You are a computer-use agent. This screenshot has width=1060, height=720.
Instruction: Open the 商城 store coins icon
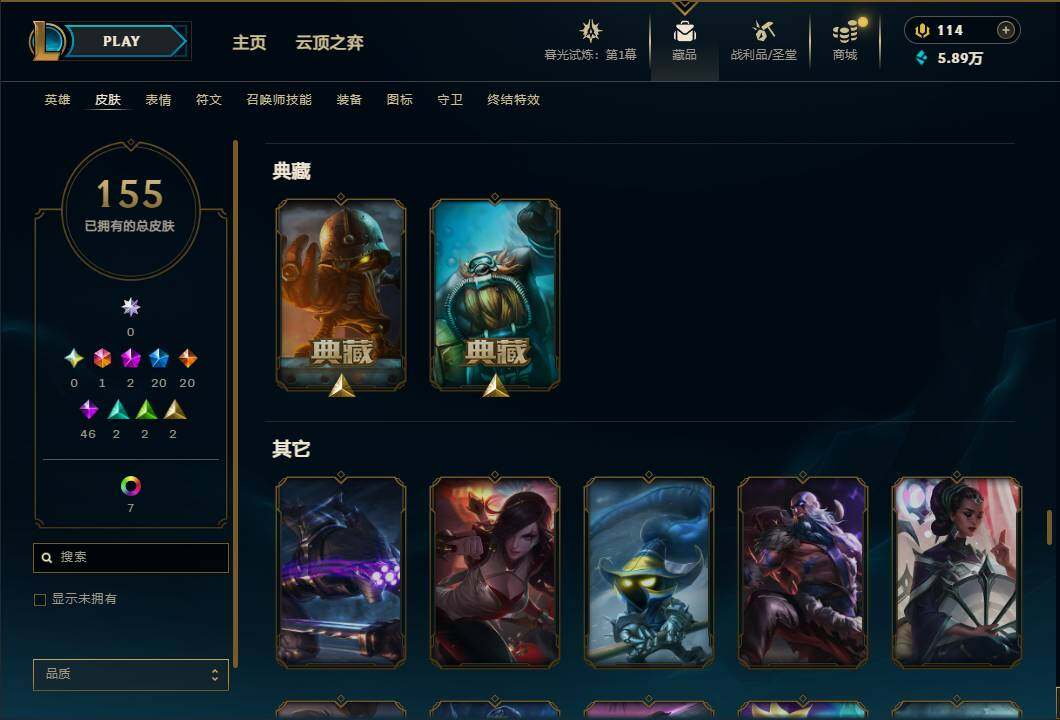click(x=845, y=32)
